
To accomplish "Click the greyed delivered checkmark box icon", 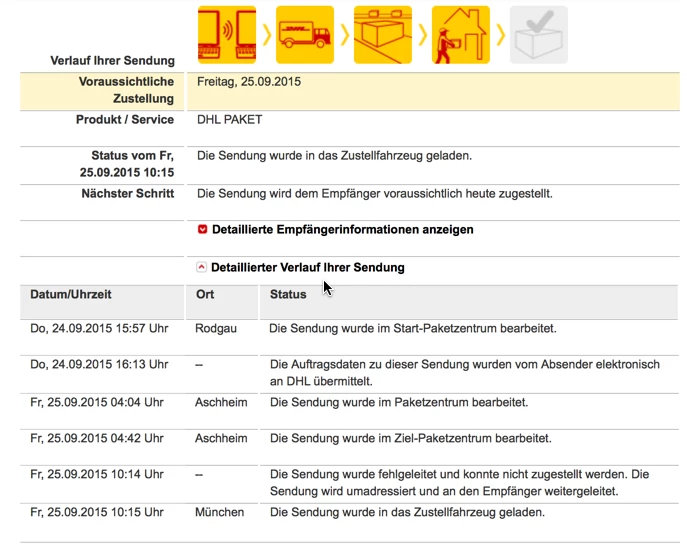I will tap(539, 35).
